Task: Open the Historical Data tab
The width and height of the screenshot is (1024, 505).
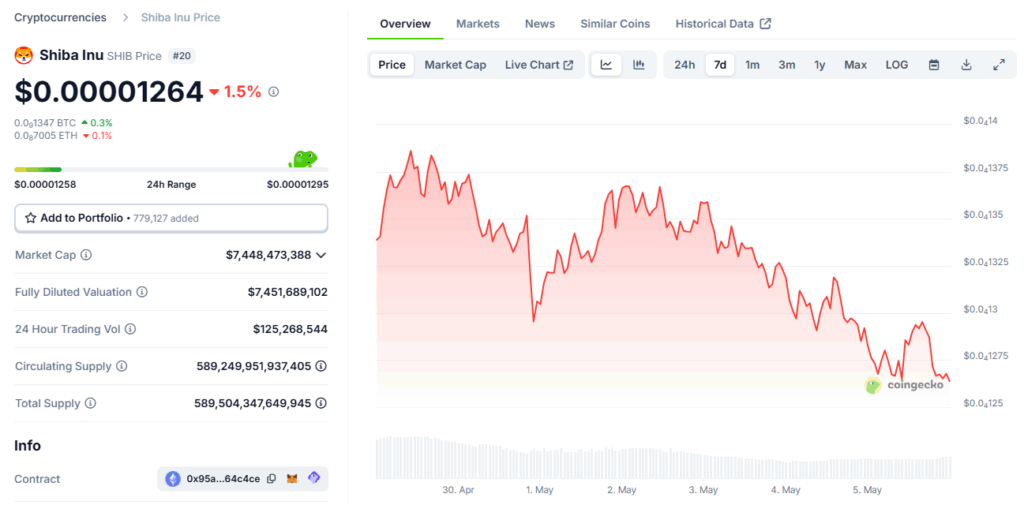Action: tap(723, 24)
